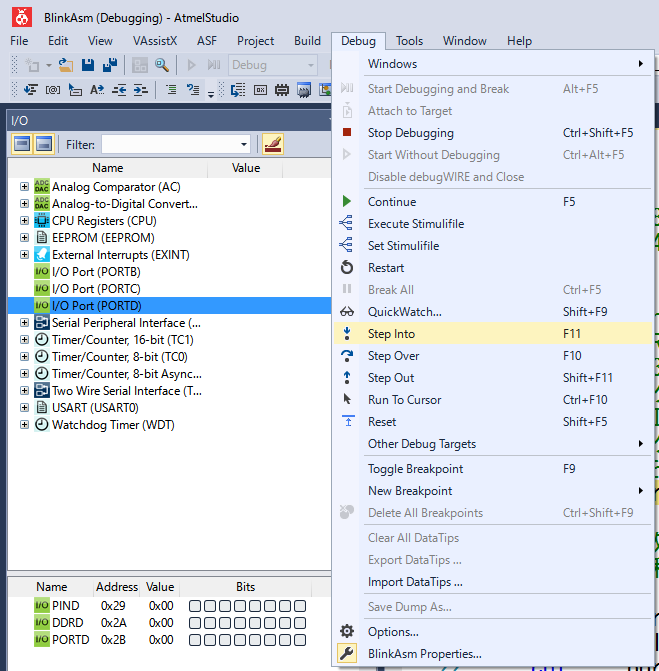Viewport: 659px width, 671px height.
Task: Expand the Watchdog Timer (WDT) node
Action: (24, 425)
